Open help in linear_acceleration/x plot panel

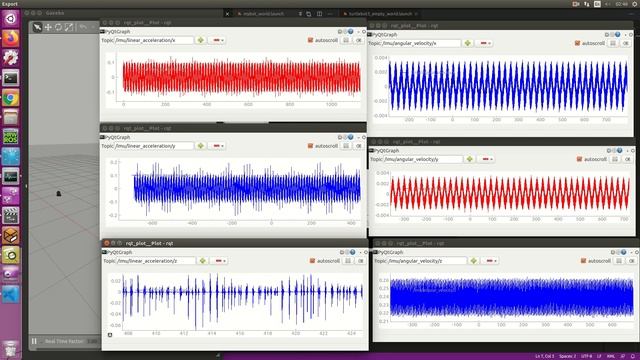click(x=350, y=31)
